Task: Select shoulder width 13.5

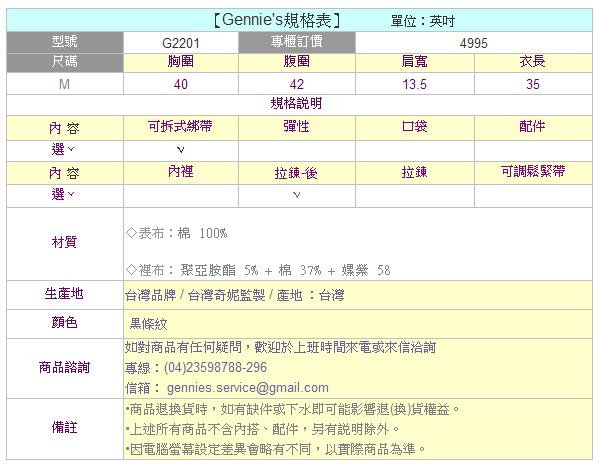Action: (414, 84)
